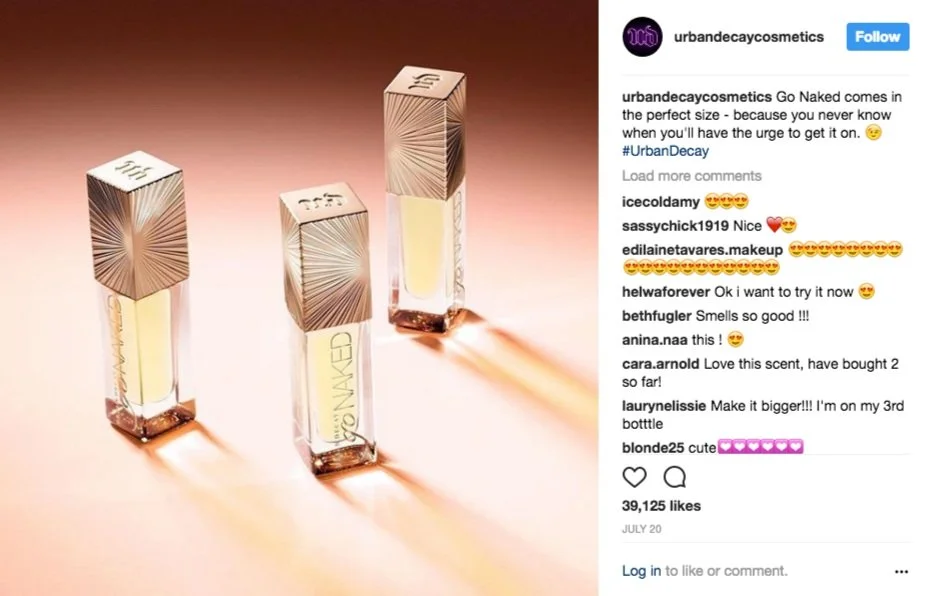Open the three-dot more options menu
Image resolution: width=931 pixels, height=596 pixels.
click(901, 571)
